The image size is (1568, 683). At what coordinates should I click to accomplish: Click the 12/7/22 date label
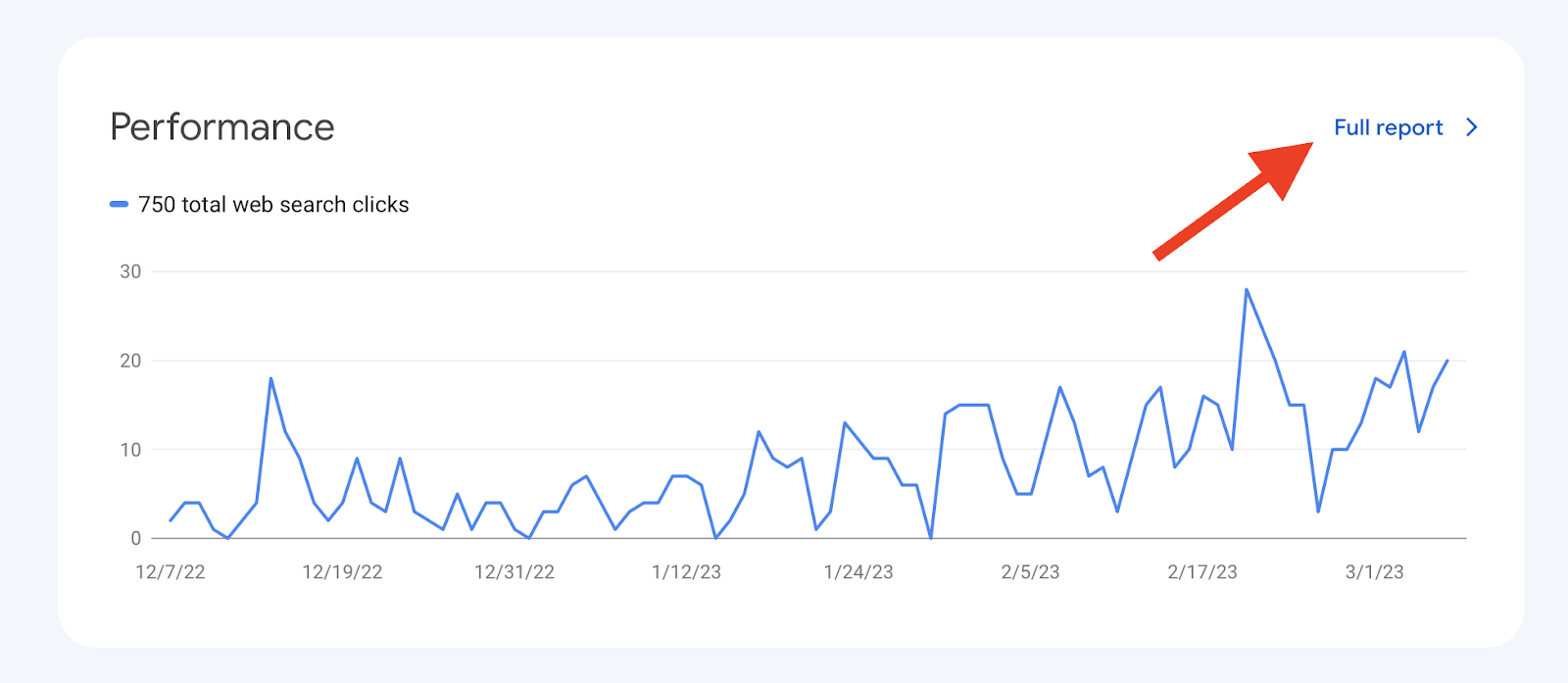click(x=171, y=572)
